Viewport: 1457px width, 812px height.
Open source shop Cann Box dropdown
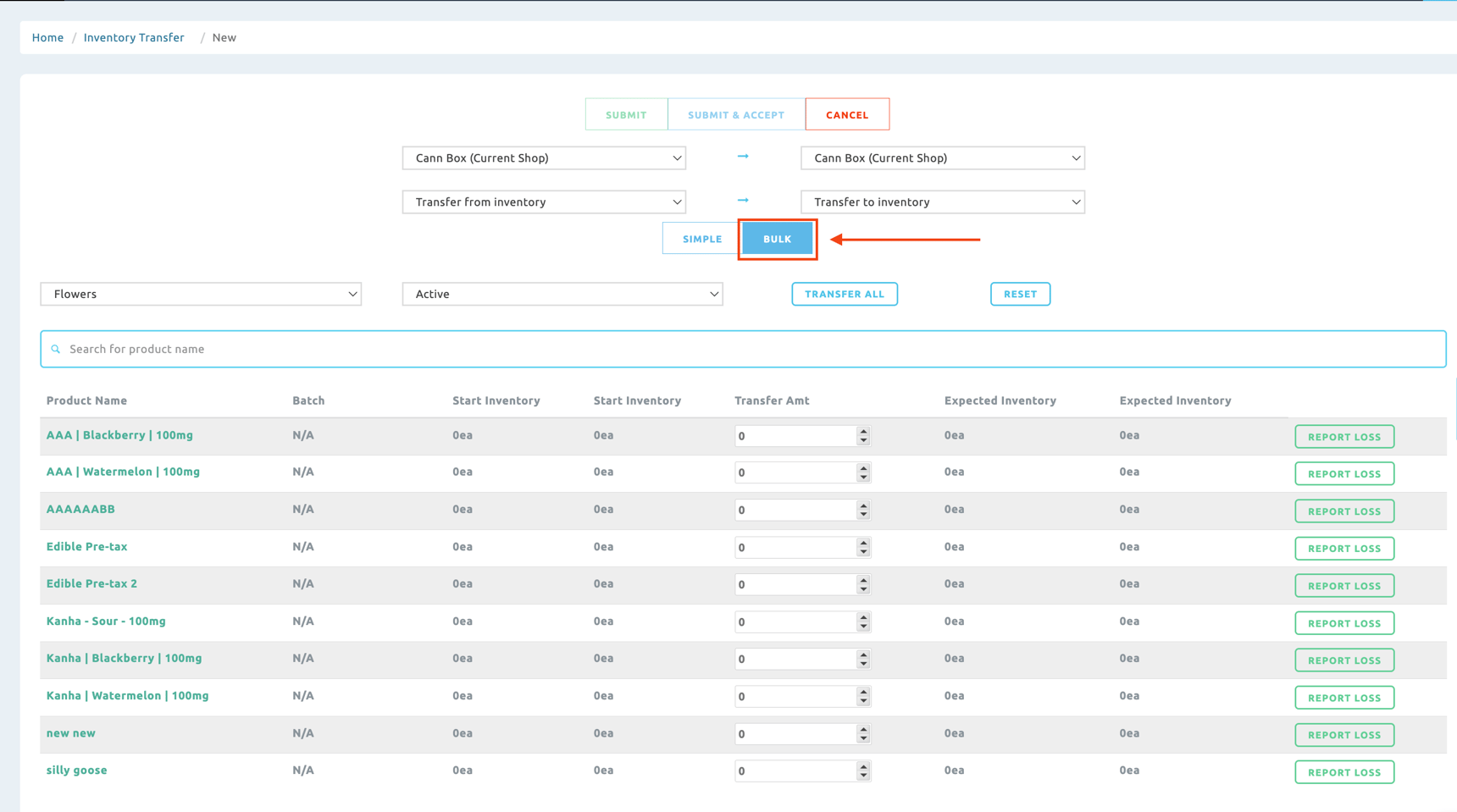click(544, 158)
